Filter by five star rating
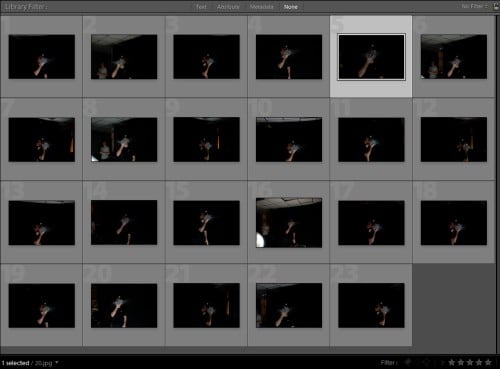Viewport: 500px width, 369px height. tap(488, 362)
